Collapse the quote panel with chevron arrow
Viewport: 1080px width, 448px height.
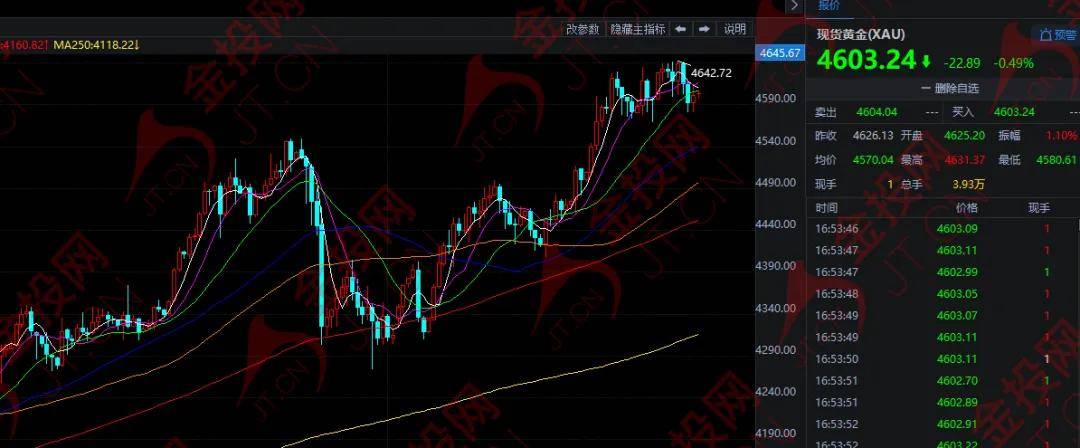tap(795, 6)
